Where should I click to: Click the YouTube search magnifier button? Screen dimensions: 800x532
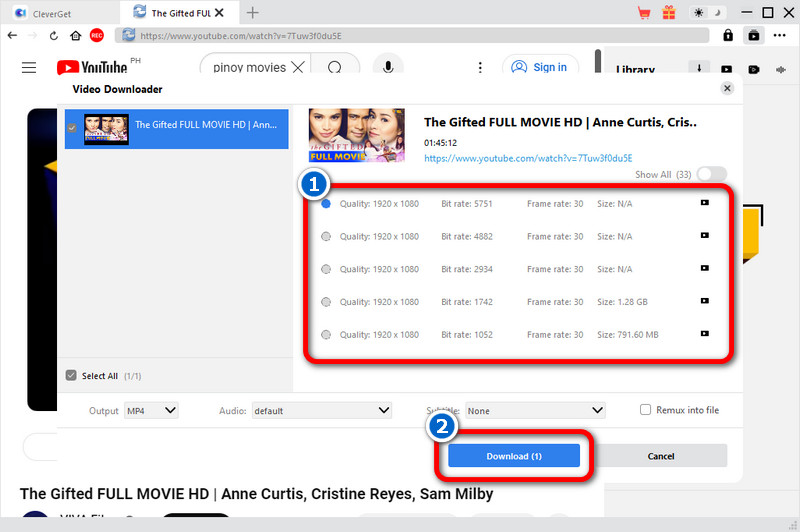335,67
